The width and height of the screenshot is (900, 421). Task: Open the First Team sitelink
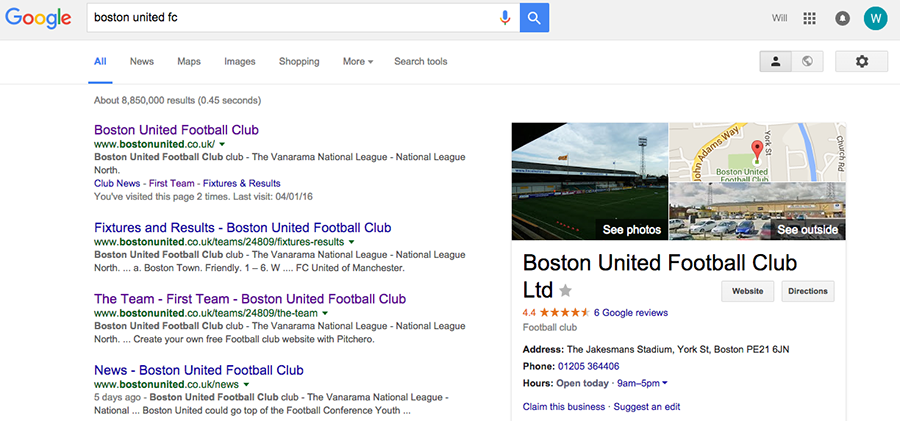coord(171,184)
